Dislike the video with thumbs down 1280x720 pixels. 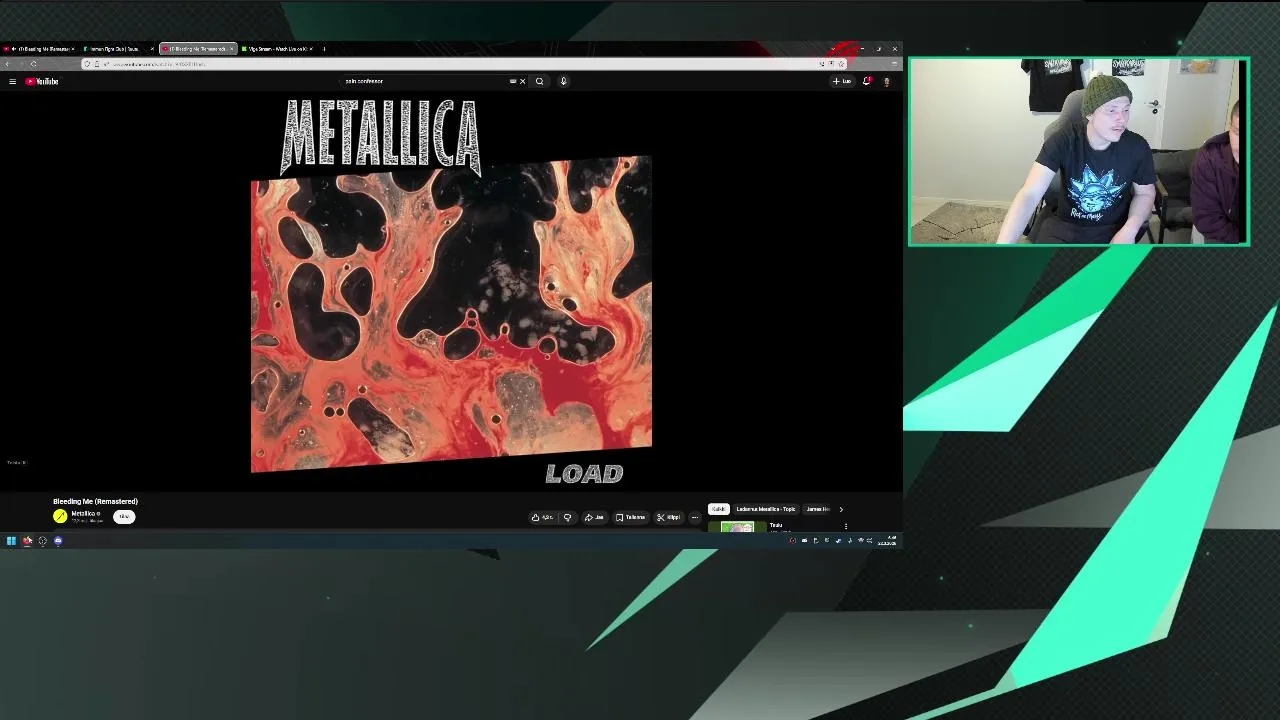coord(567,517)
